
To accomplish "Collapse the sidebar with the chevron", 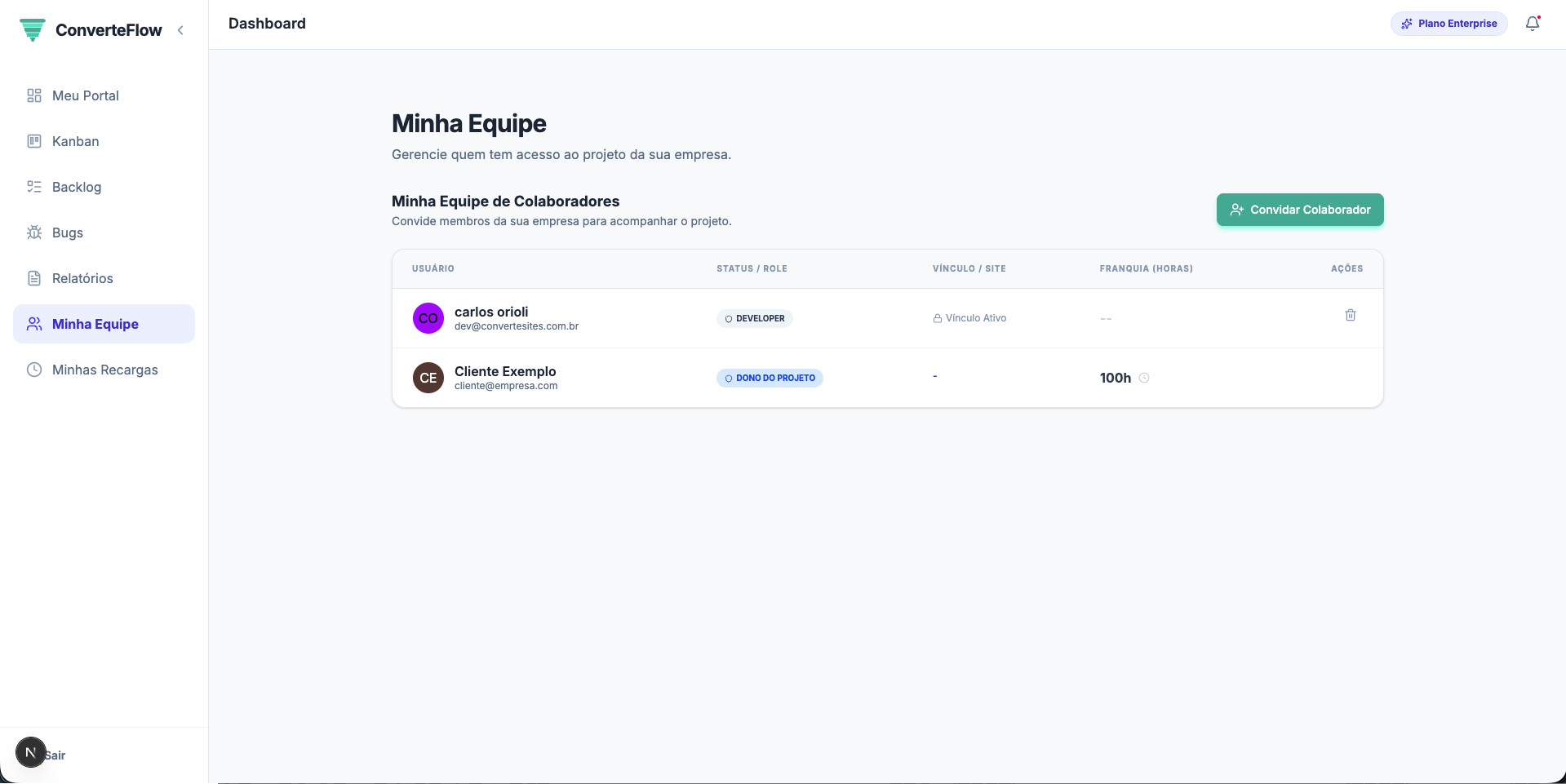I will click(x=180, y=30).
